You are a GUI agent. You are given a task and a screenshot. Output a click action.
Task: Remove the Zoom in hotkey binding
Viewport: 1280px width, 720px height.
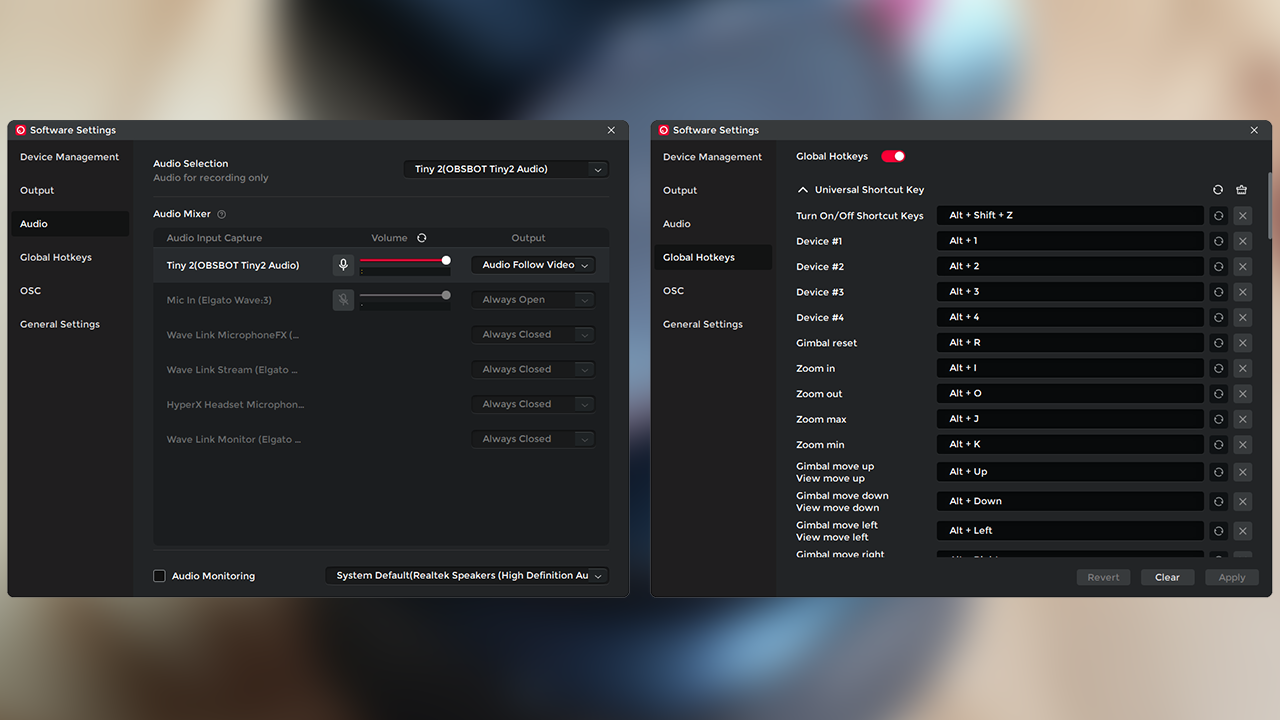tap(1242, 368)
